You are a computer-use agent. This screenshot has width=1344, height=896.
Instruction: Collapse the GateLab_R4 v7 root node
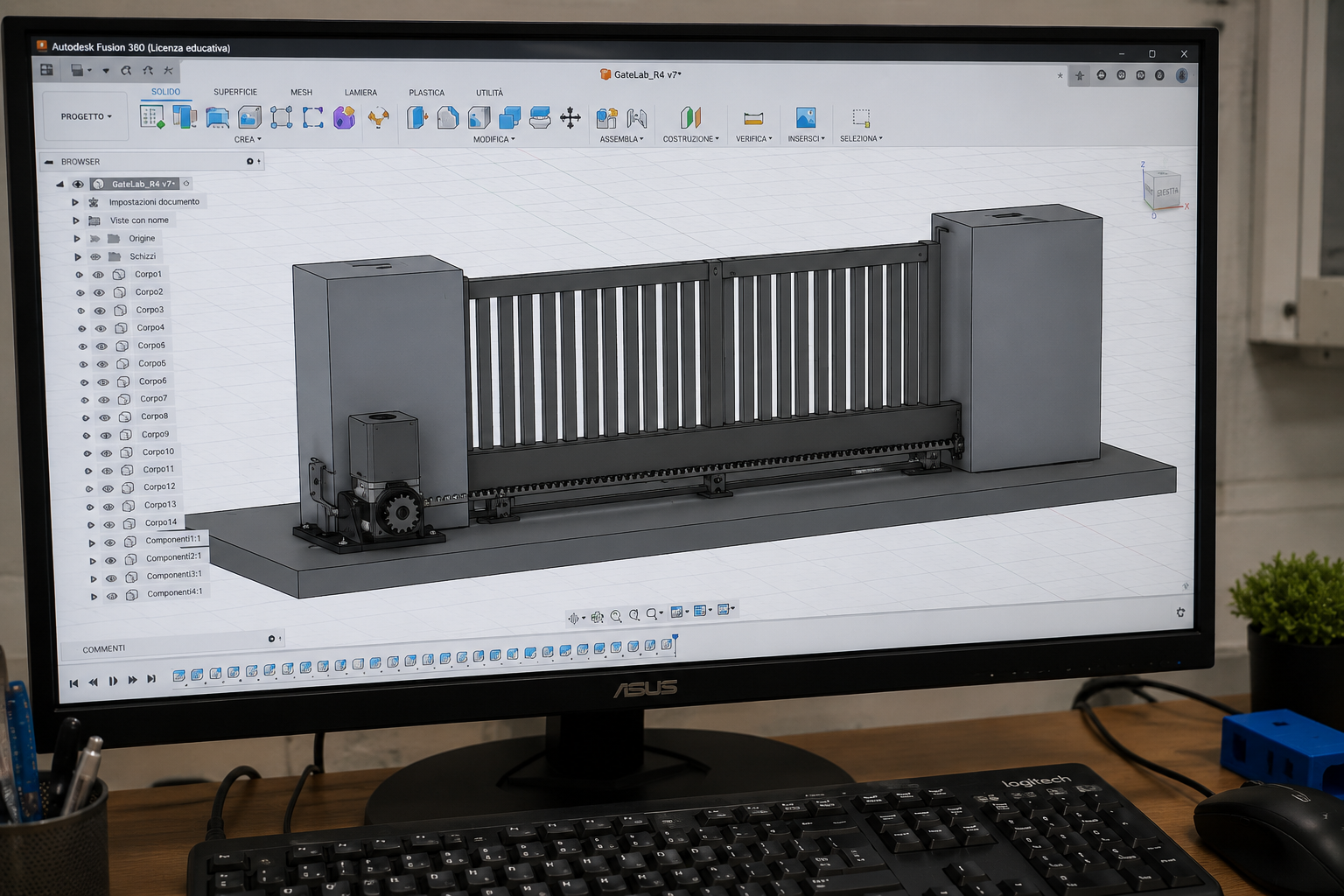59,184
